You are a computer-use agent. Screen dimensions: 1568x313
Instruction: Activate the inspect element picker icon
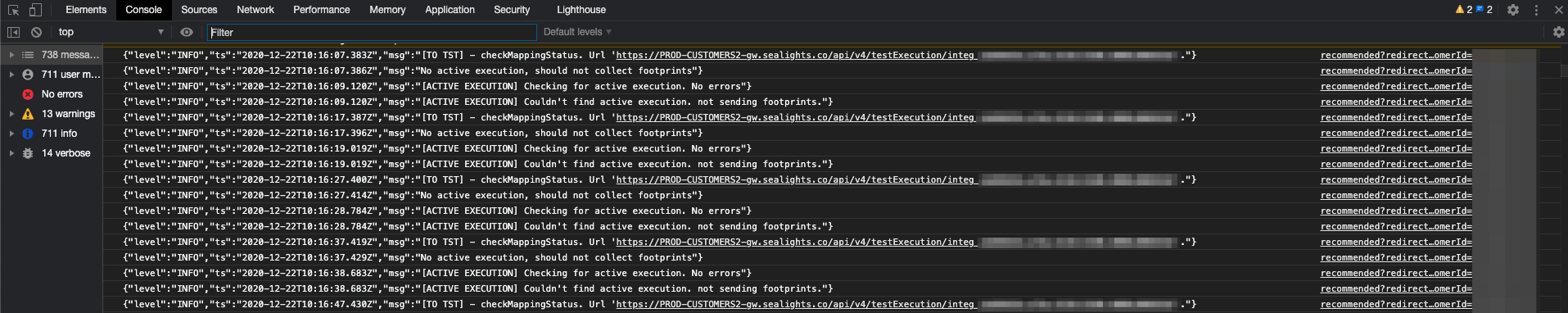click(13, 10)
